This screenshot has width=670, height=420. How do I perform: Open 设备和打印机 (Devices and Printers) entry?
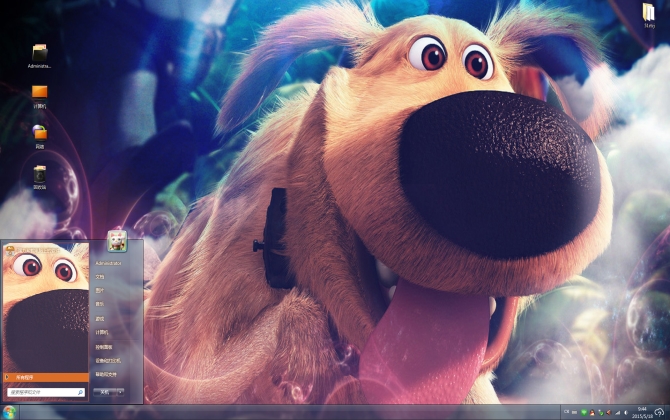point(108,361)
